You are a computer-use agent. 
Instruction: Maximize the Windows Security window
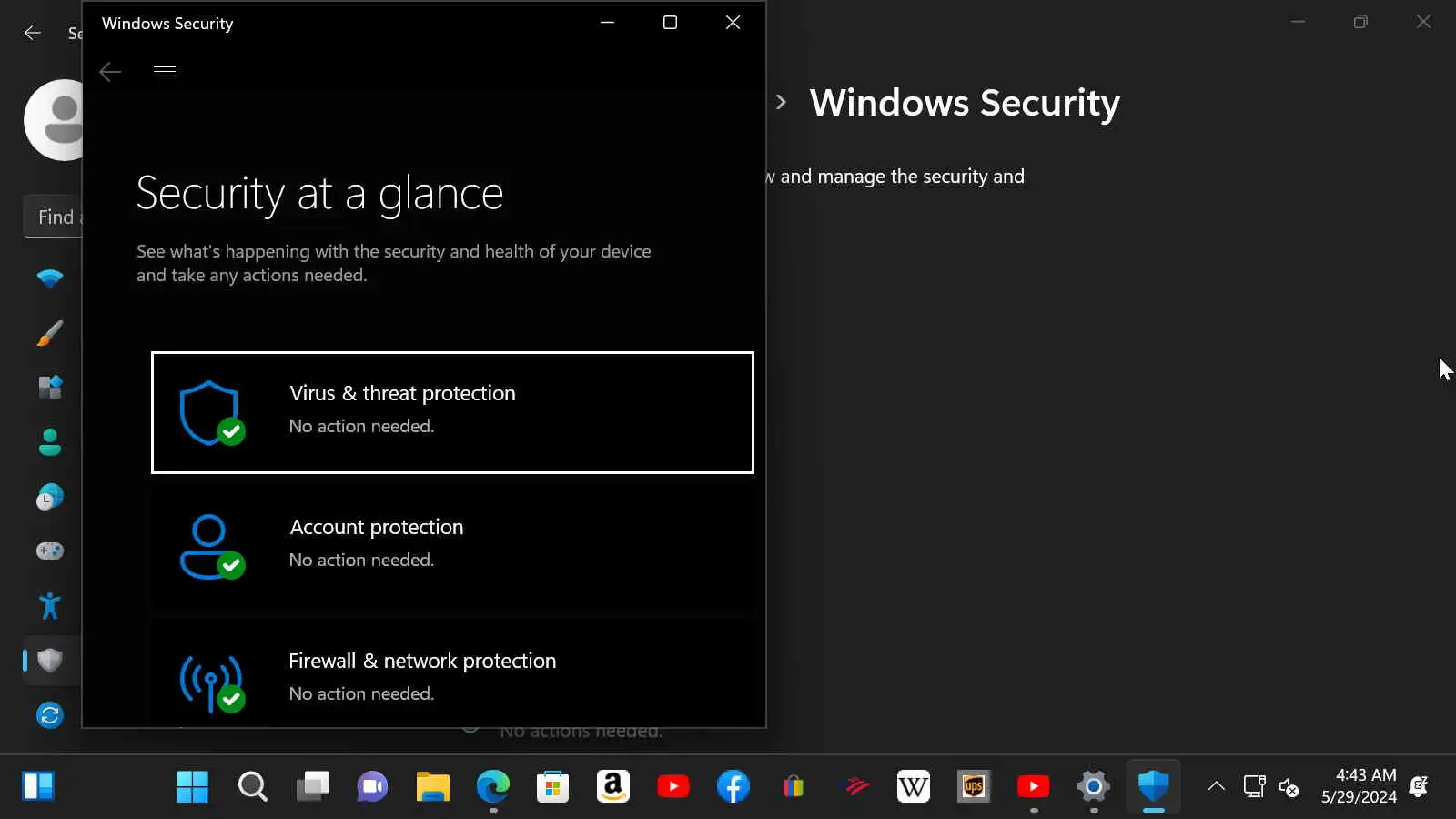(670, 23)
